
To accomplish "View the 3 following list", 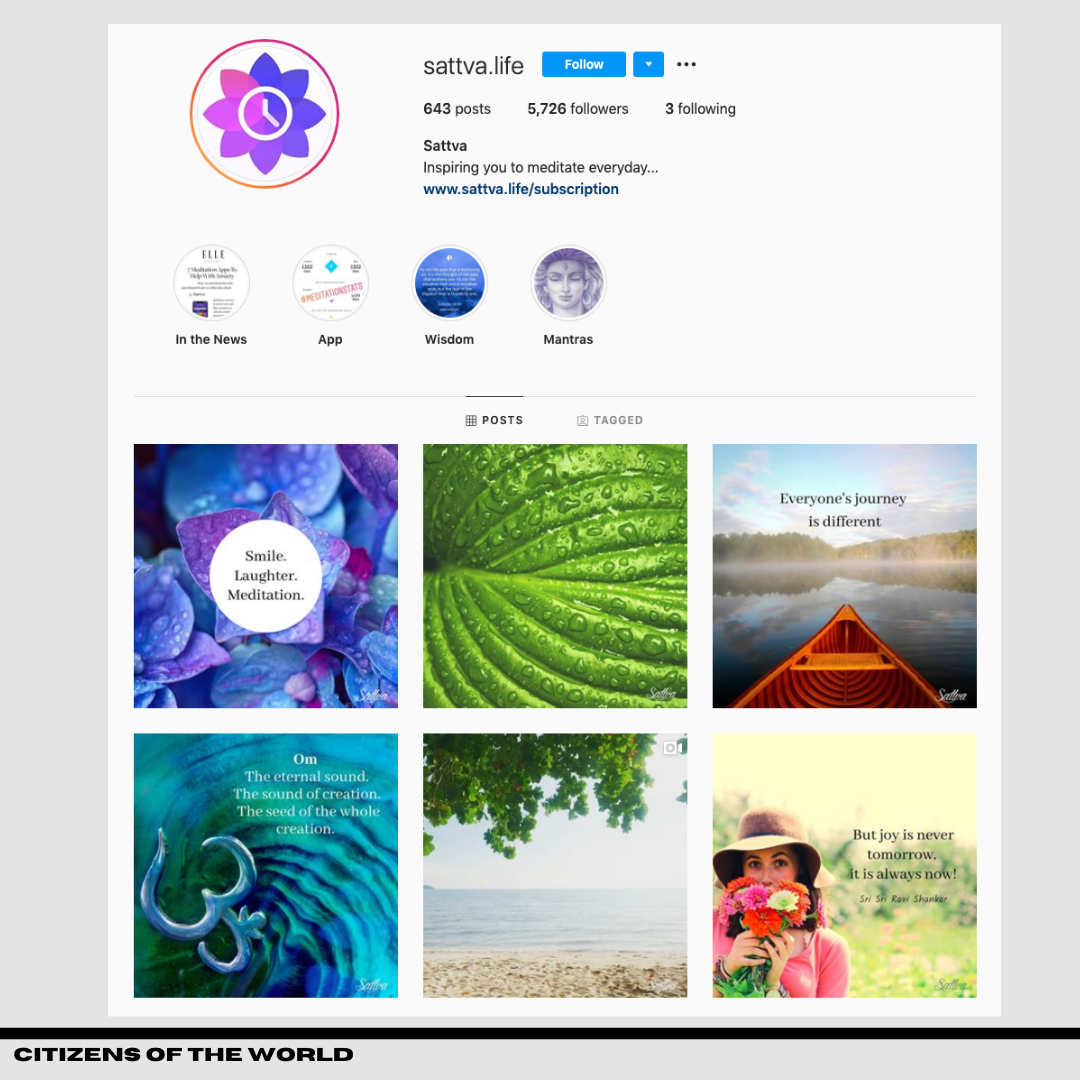I will pyautogui.click(x=700, y=109).
